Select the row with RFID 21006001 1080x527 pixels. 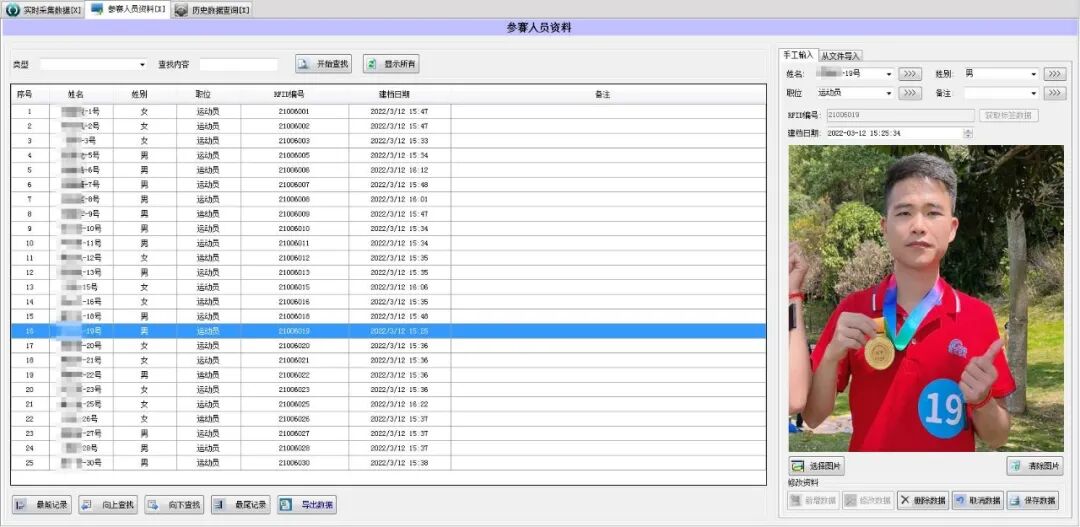(388, 111)
